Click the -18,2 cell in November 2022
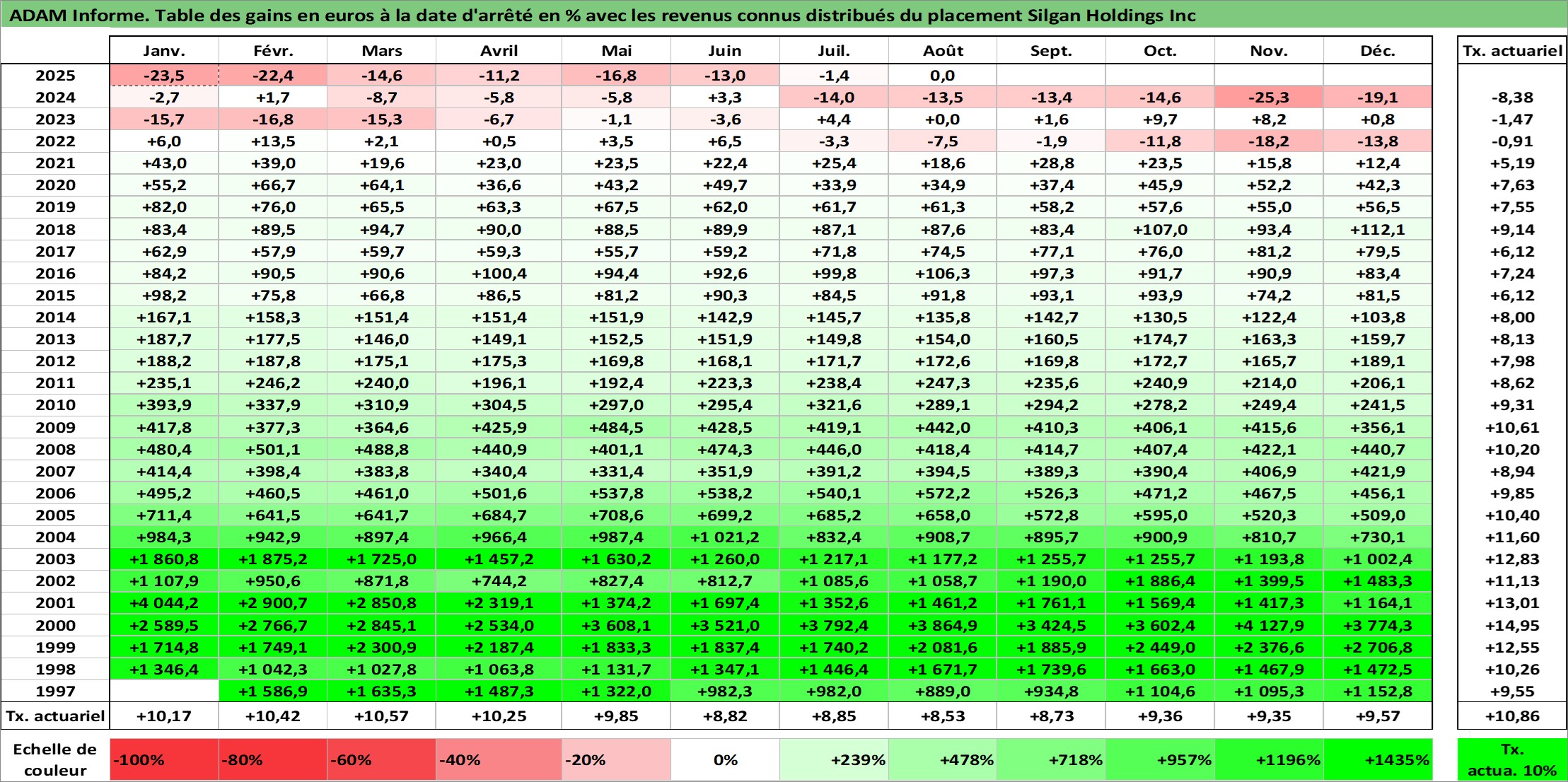 tap(1269, 141)
